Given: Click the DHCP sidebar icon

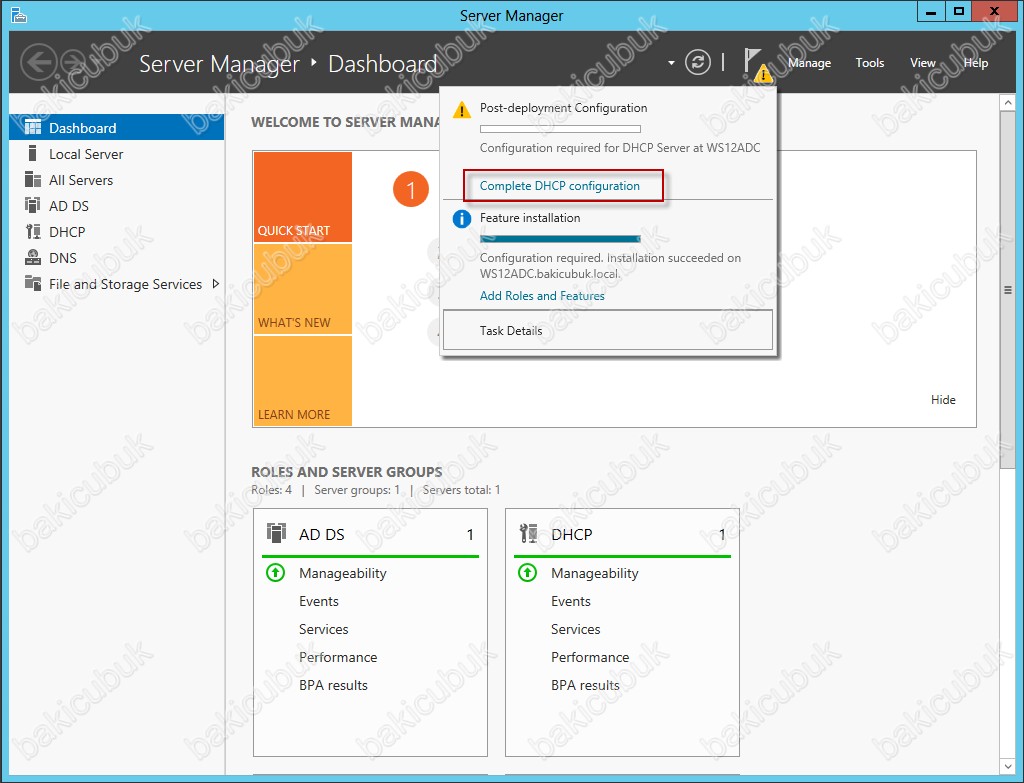Looking at the screenshot, I should point(33,231).
